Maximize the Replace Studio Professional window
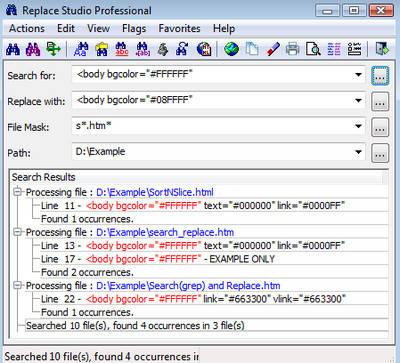The width and height of the screenshot is (400, 363). pos(354,11)
